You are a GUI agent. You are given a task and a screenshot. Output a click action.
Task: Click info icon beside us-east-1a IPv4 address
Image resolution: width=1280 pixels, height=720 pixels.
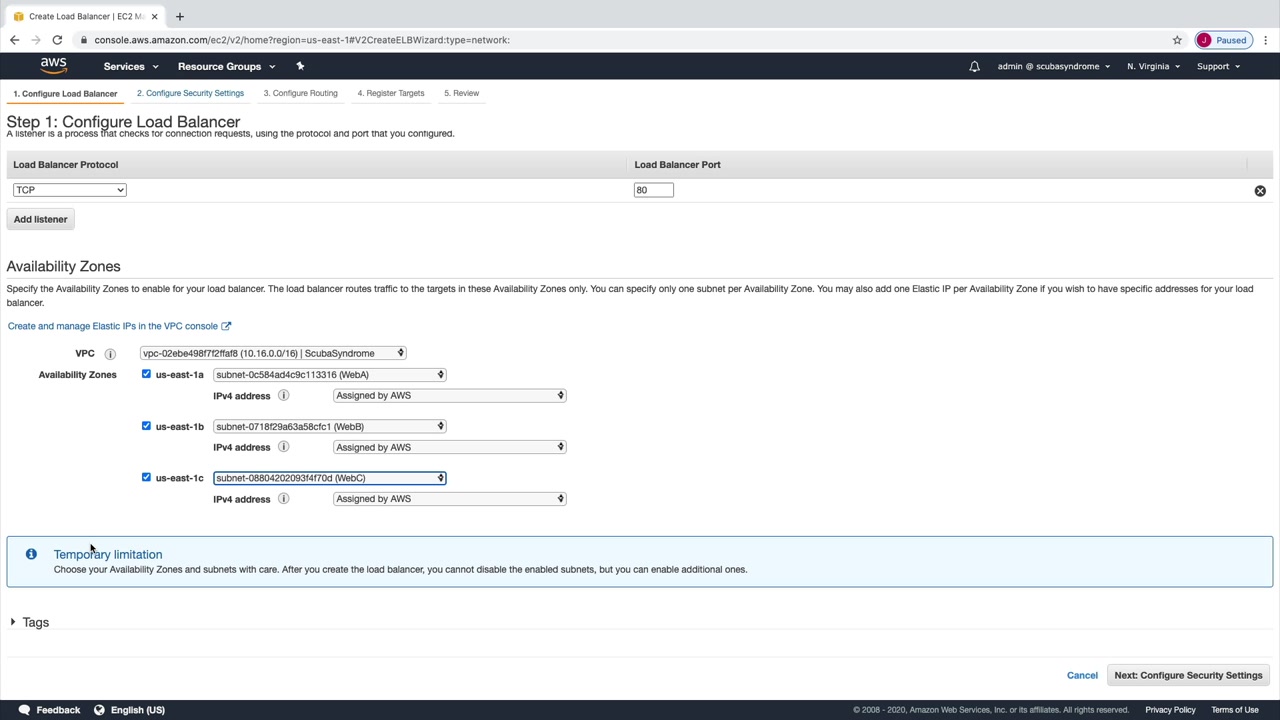pyautogui.click(x=283, y=395)
